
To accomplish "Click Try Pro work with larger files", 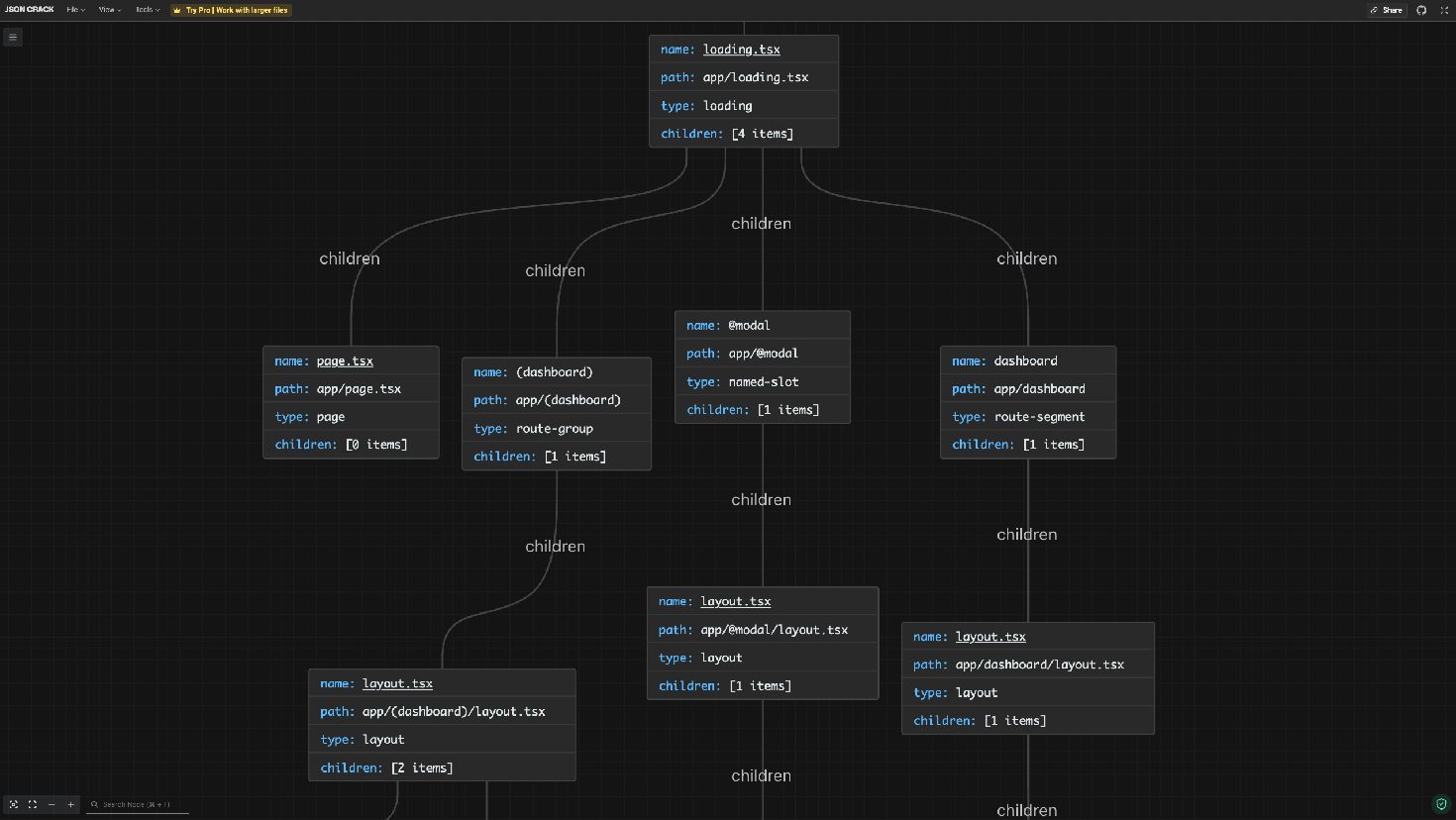I will 231,10.
